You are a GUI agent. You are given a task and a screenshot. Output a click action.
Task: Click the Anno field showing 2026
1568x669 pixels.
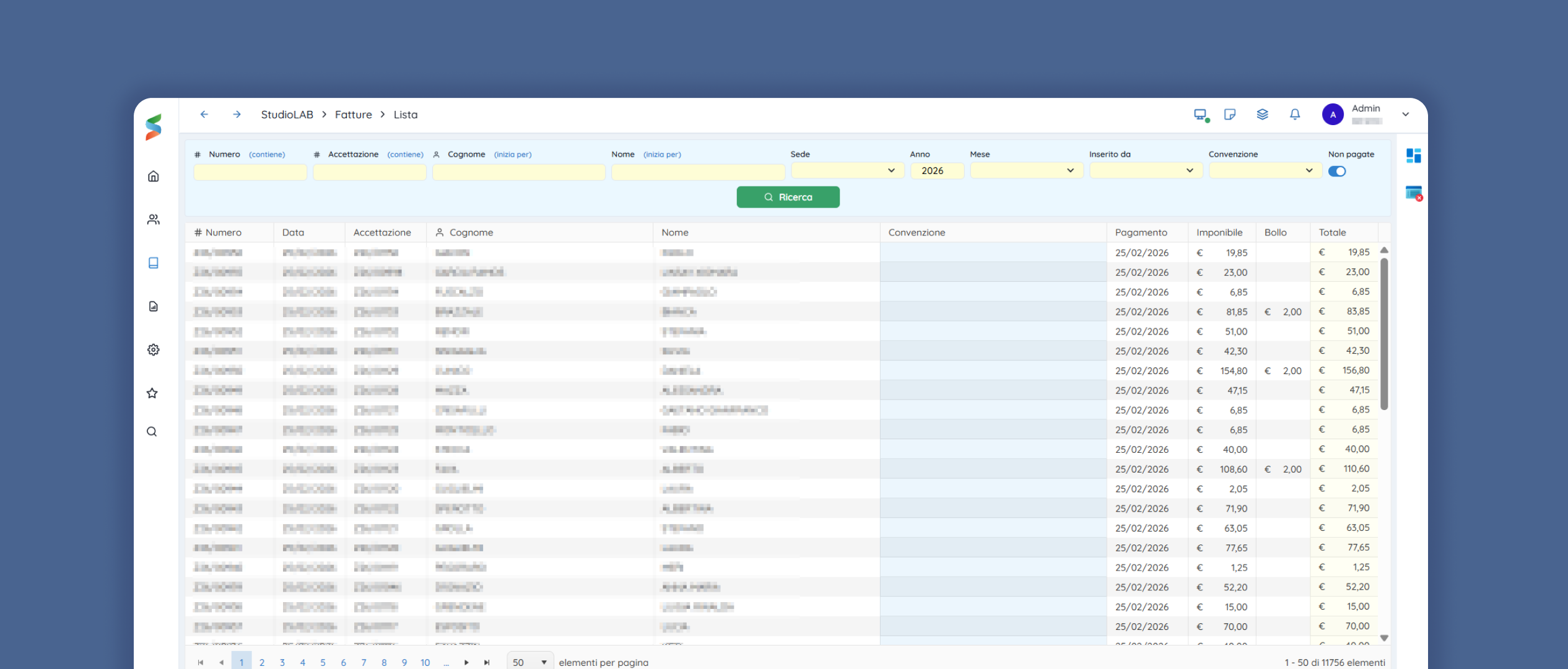click(x=936, y=170)
